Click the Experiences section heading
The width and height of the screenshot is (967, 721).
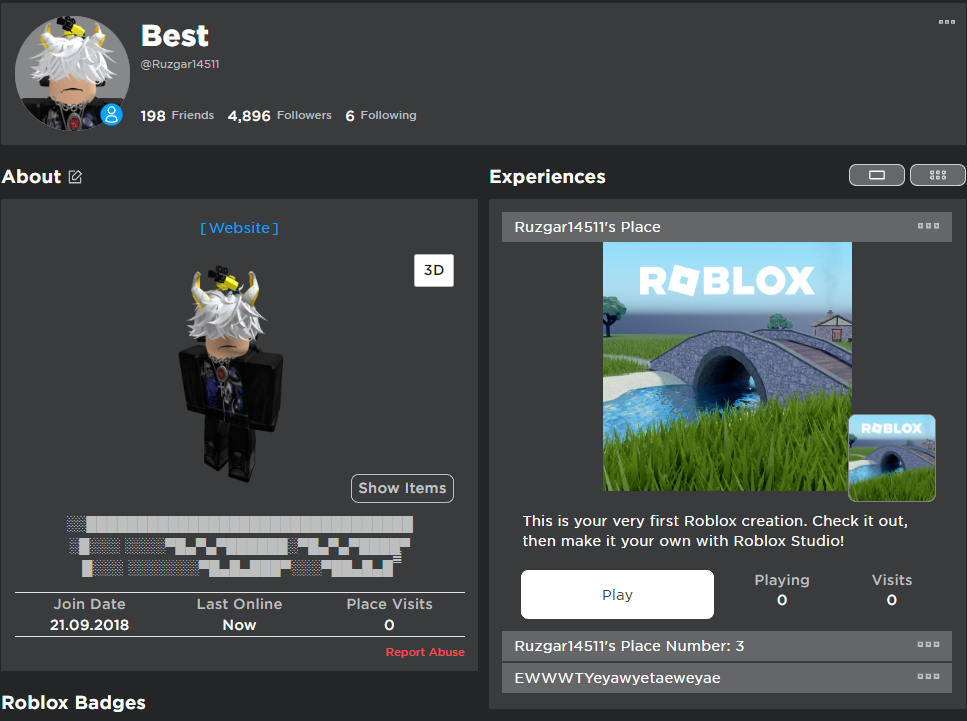click(547, 176)
